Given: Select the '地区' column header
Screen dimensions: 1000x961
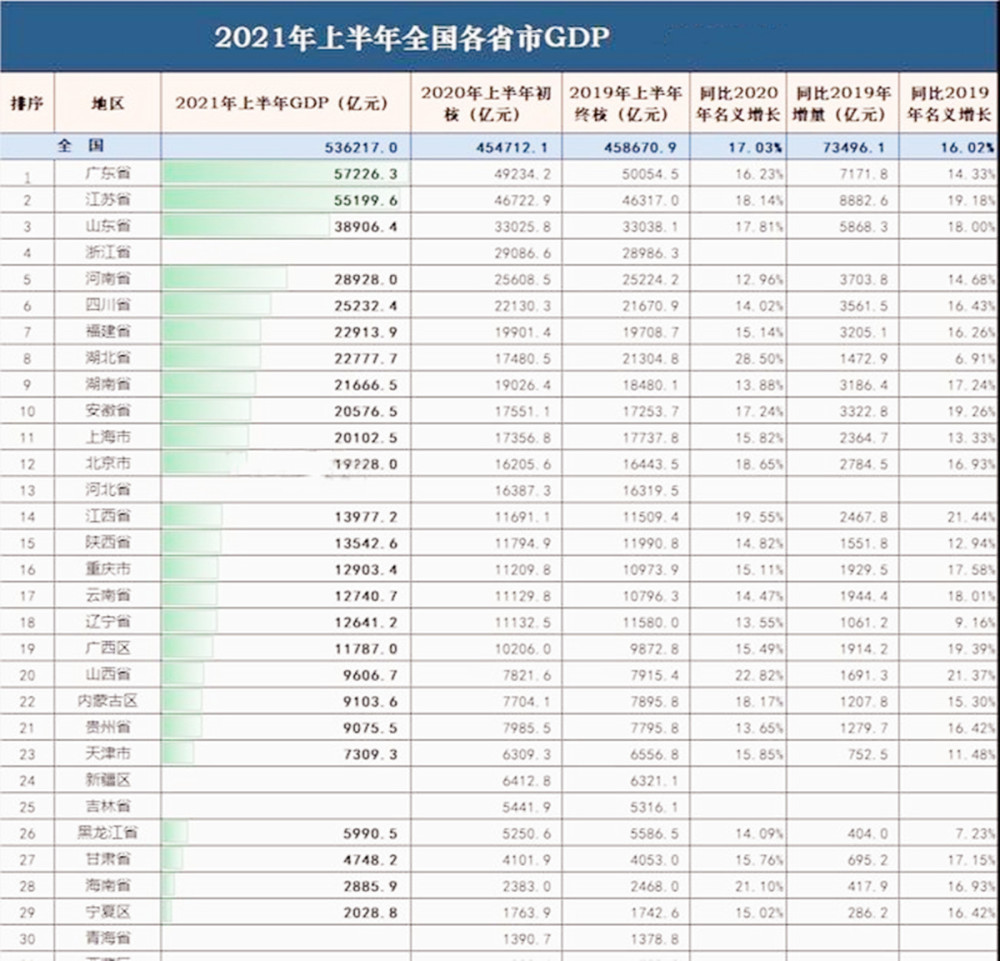Looking at the screenshot, I should click(107, 103).
